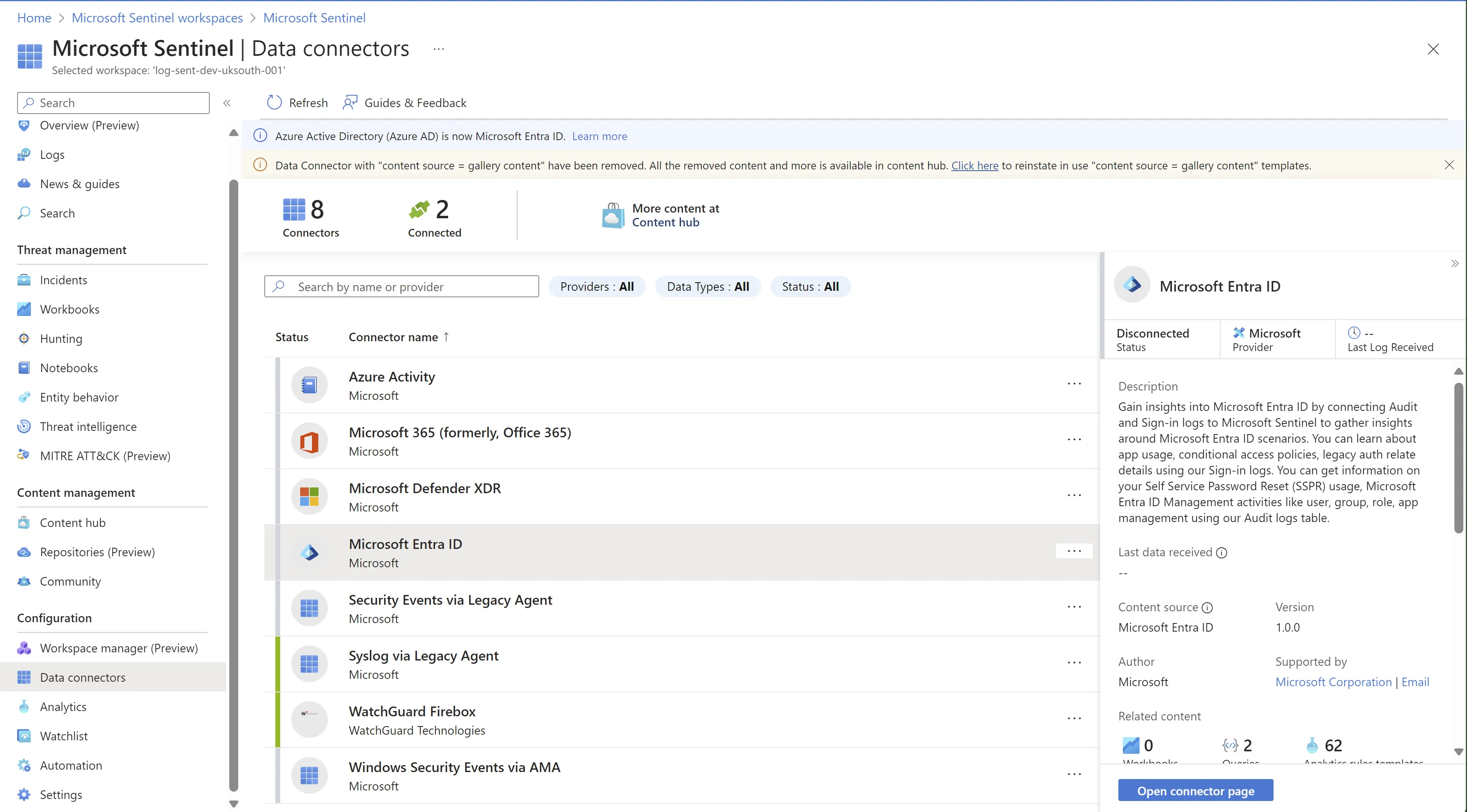
Task: Click the Automation gears icon
Action: click(x=24, y=765)
